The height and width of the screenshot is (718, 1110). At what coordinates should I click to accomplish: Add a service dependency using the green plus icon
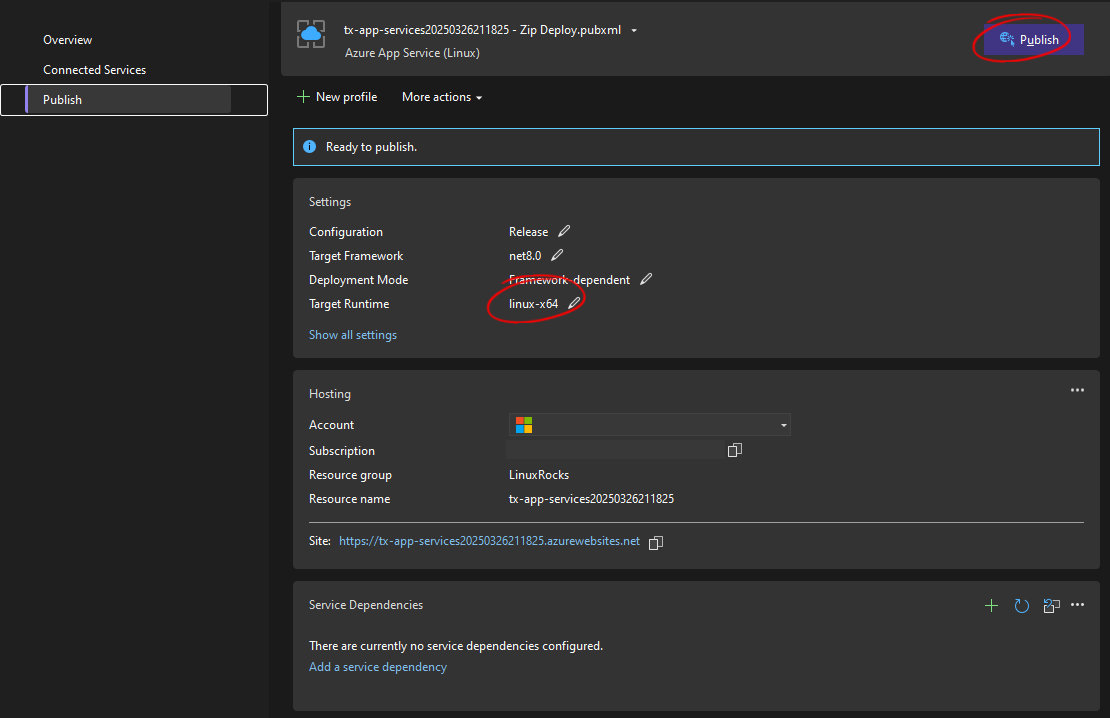point(991,605)
